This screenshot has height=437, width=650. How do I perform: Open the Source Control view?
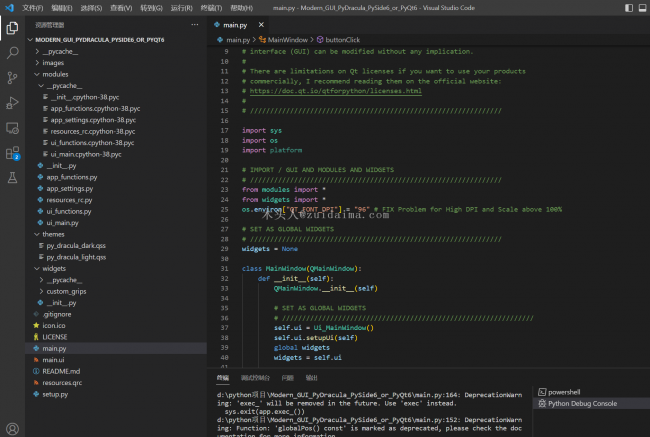(x=12, y=77)
